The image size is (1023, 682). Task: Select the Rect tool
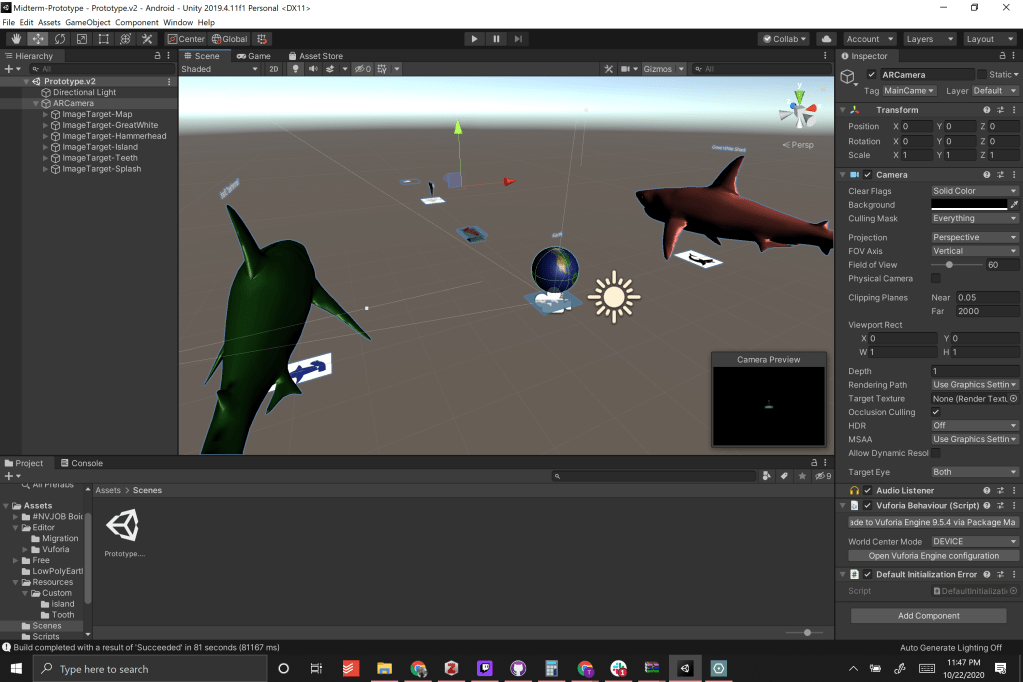point(104,39)
